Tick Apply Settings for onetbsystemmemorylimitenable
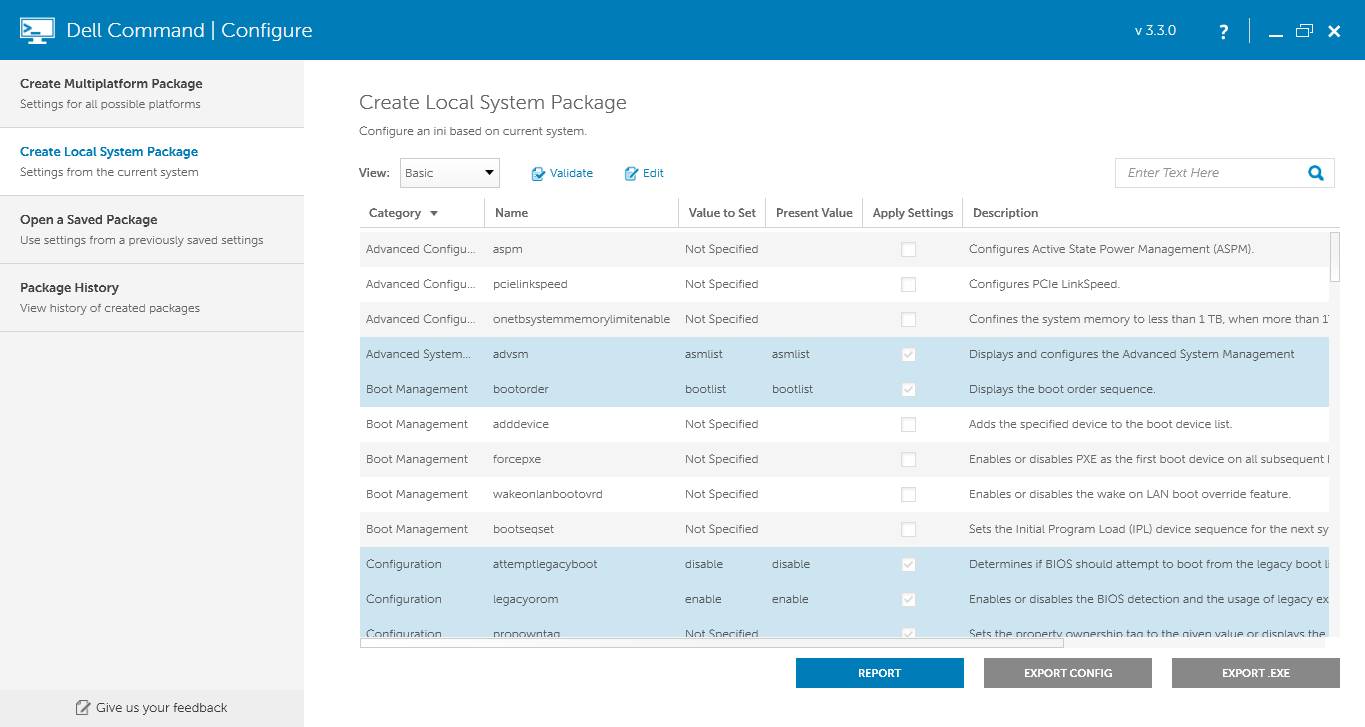This screenshot has height=727, width=1365. [x=908, y=320]
